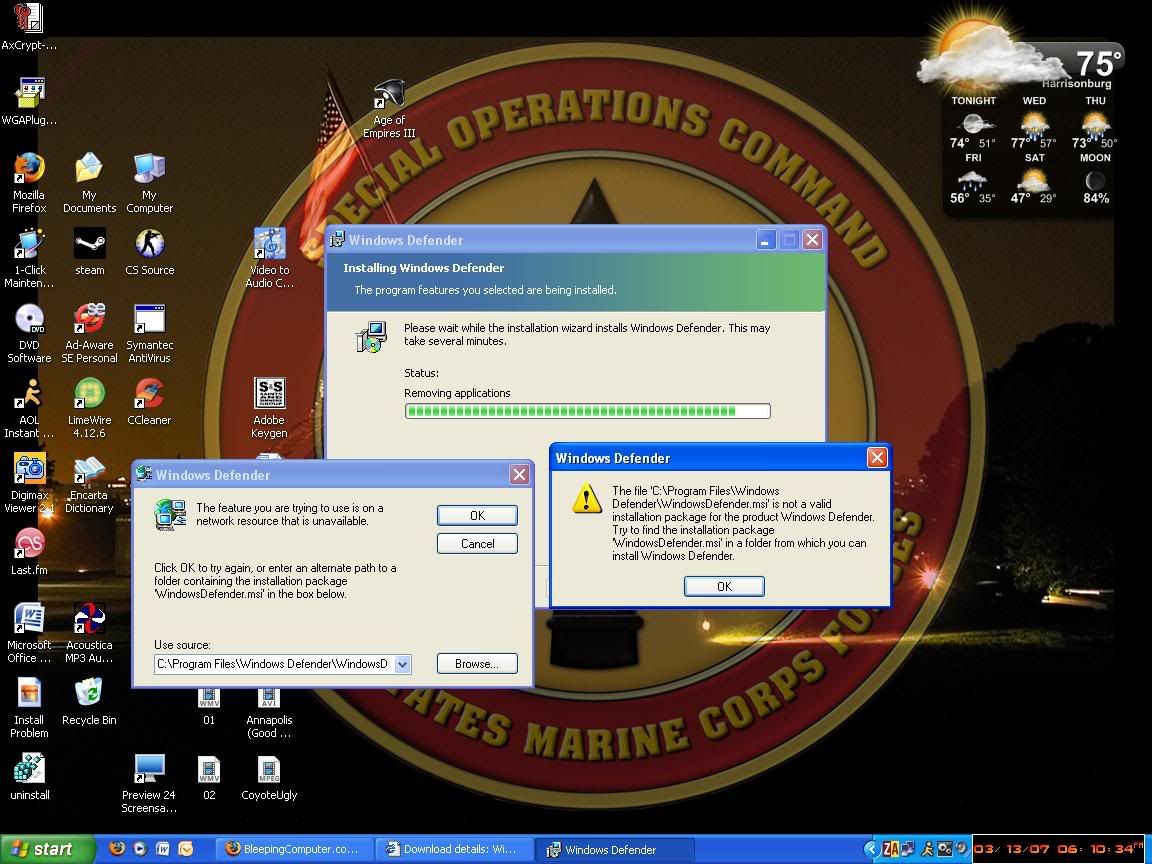Open LimeWire 4.12.6 shortcut

[x=89, y=408]
